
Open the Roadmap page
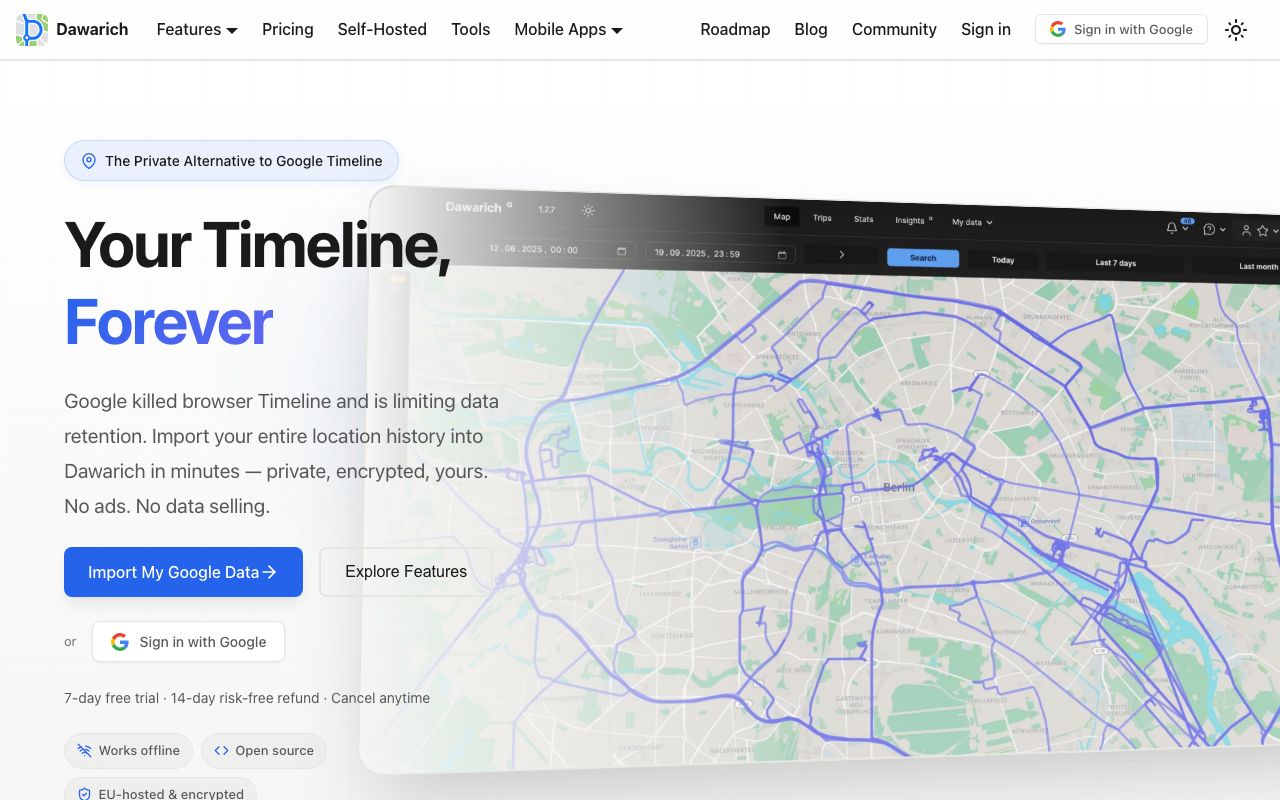[735, 30]
